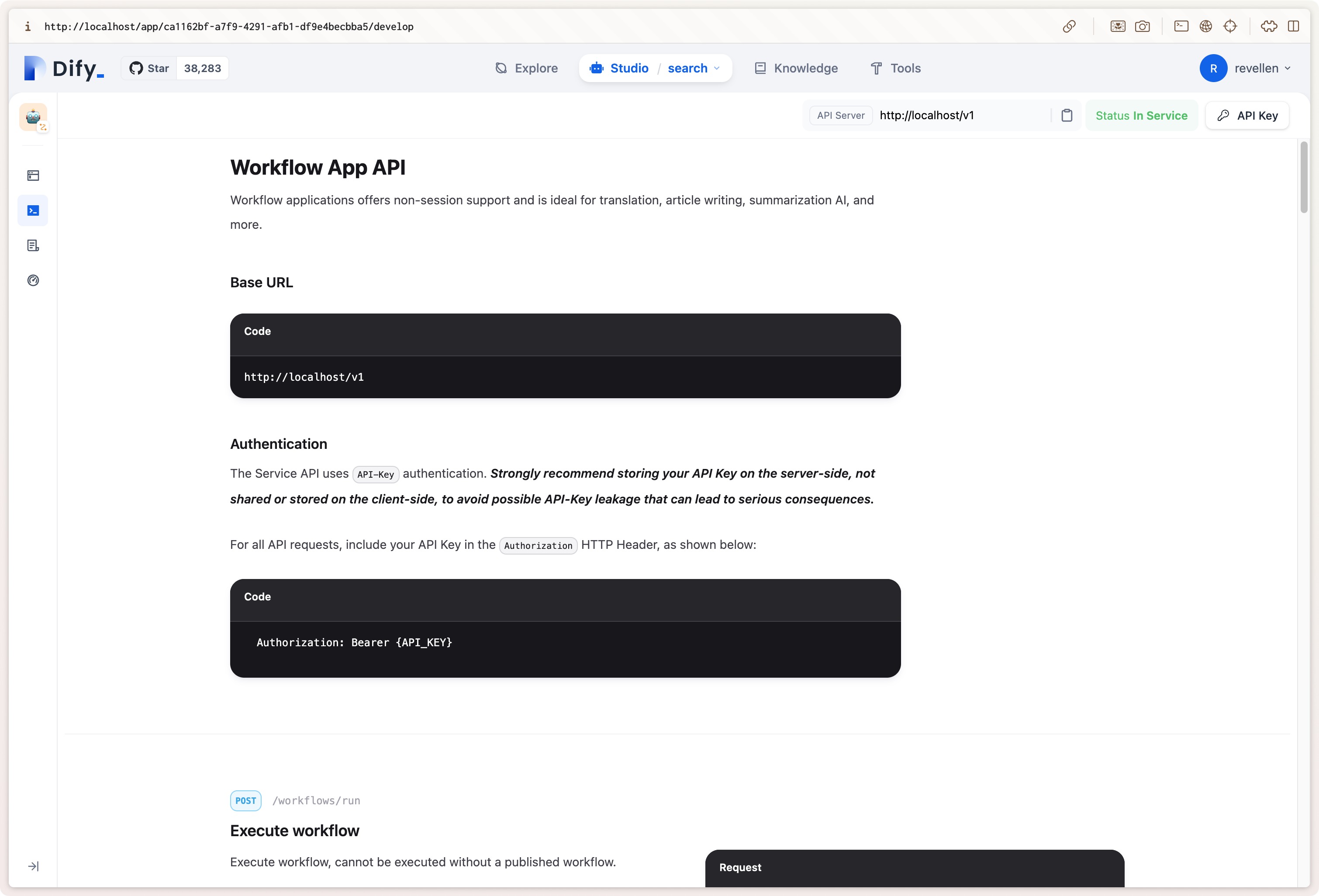The image size is (1319, 896).
Task: Click the browser screenshot camera icon
Action: [1142, 26]
